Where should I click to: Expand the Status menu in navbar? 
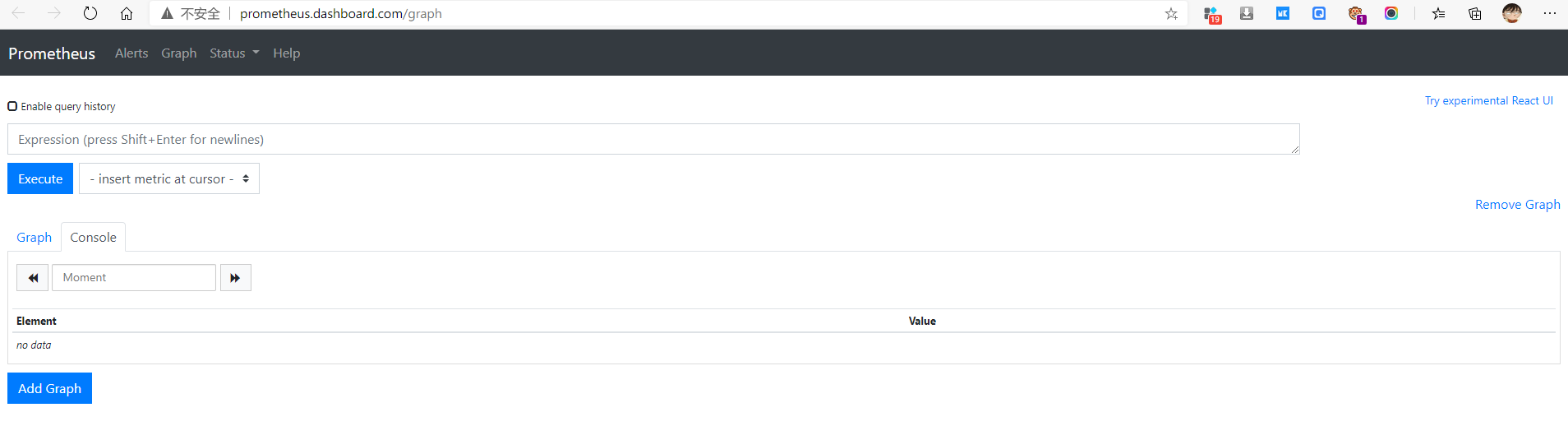[x=234, y=53]
